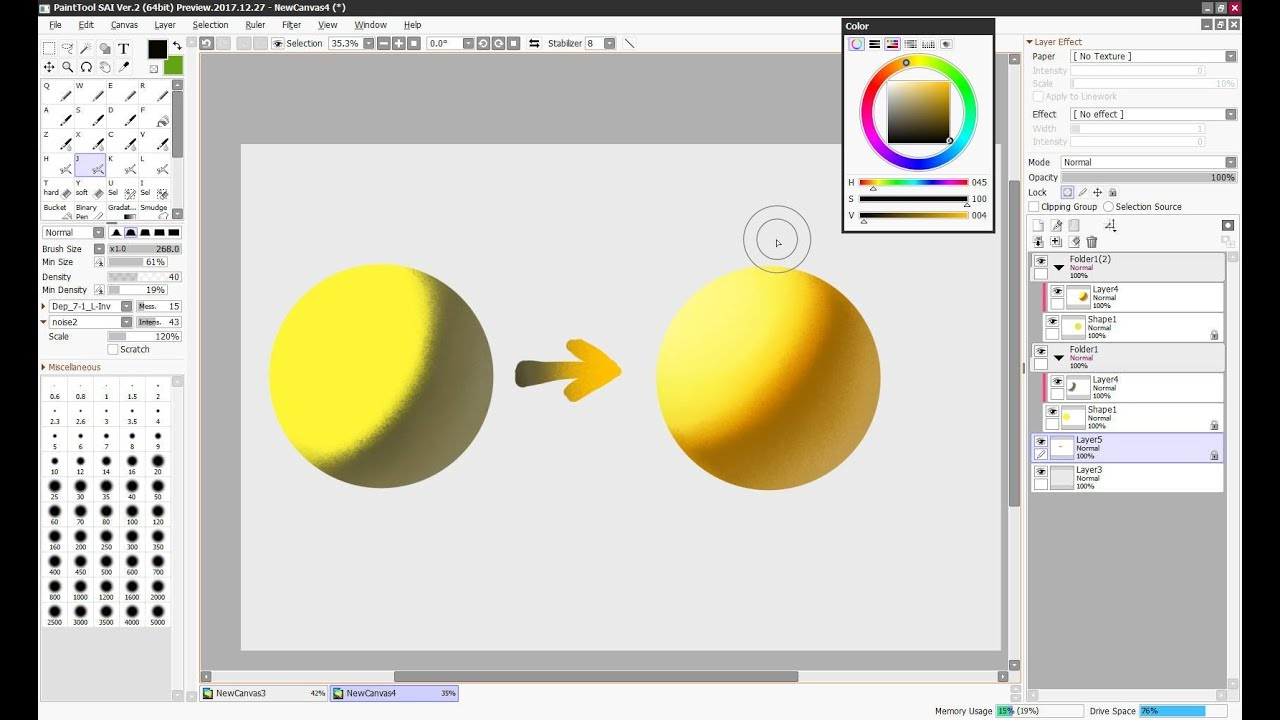Open the Stabilizer value dropdown
This screenshot has width=1280, height=720.
click(610, 43)
